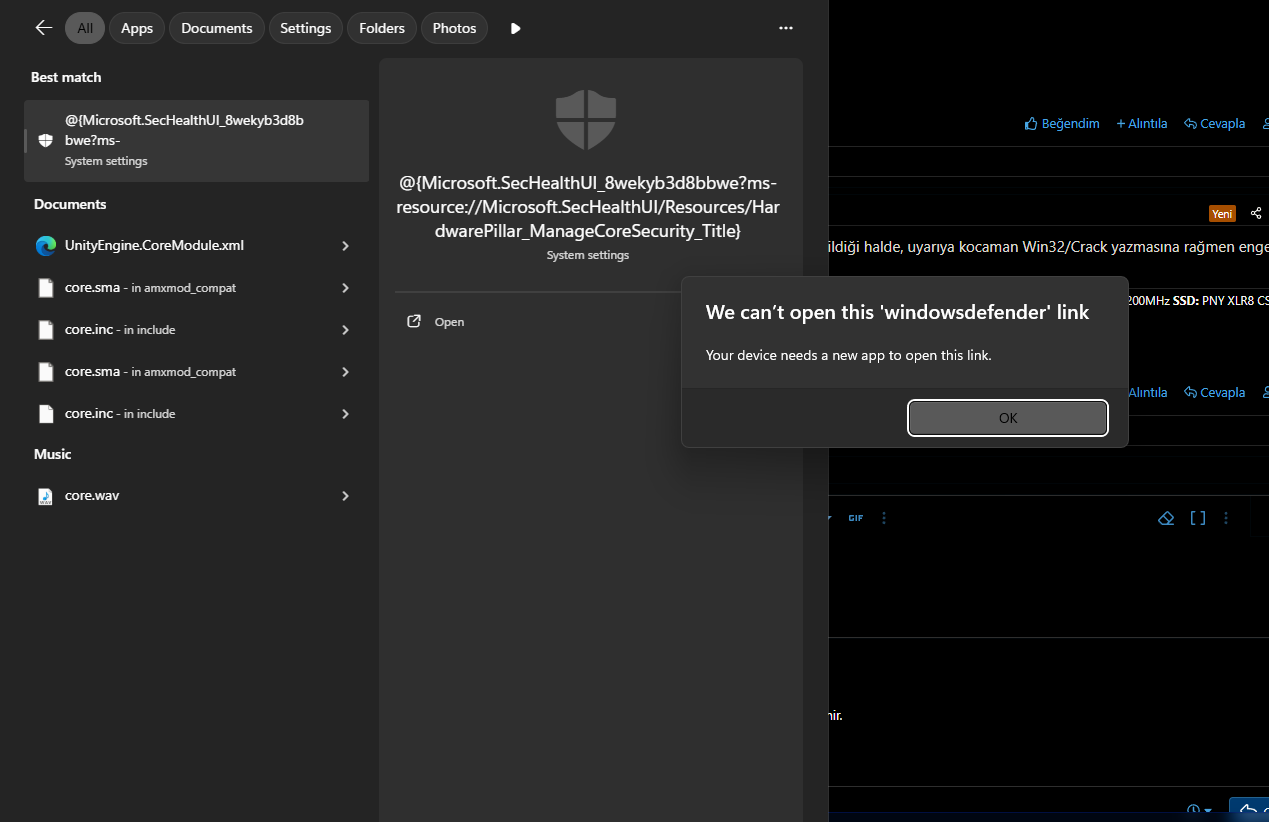
Task: Click the Open action in preview pane
Action: pyautogui.click(x=449, y=322)
